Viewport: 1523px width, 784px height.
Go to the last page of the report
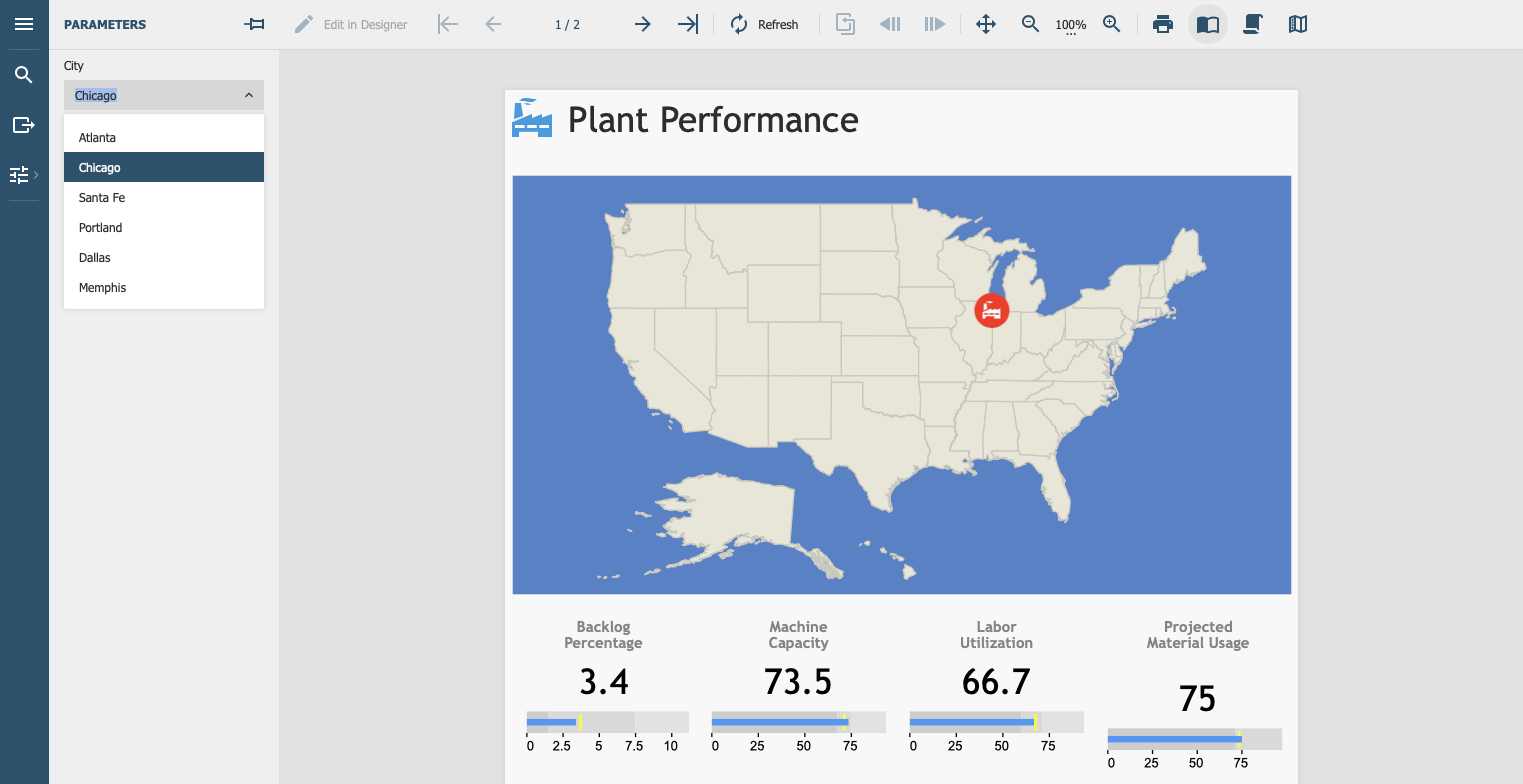point(687,23)
